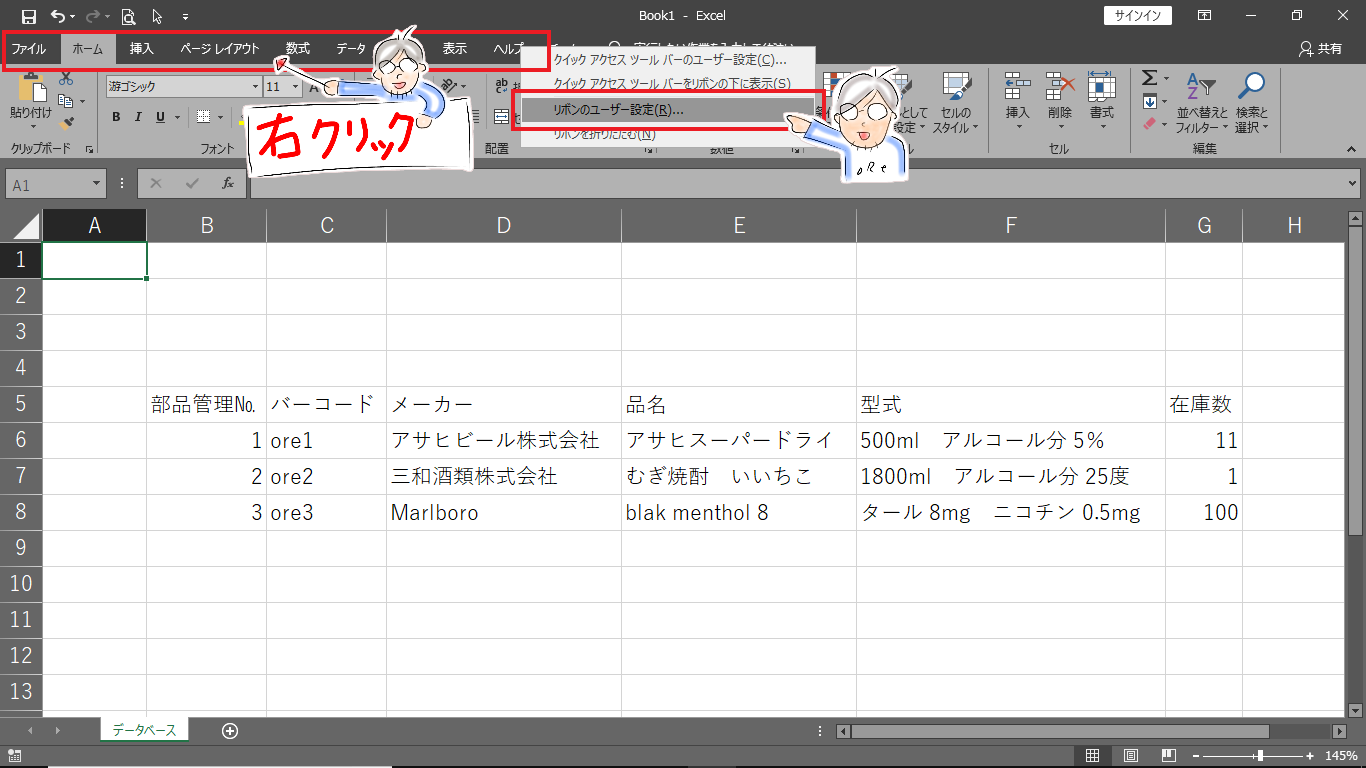1366x768 pixels.
Task: Choose クイック アクセス ツール バーのユーザー設定(C)...
Action: (x=668, y=61)
